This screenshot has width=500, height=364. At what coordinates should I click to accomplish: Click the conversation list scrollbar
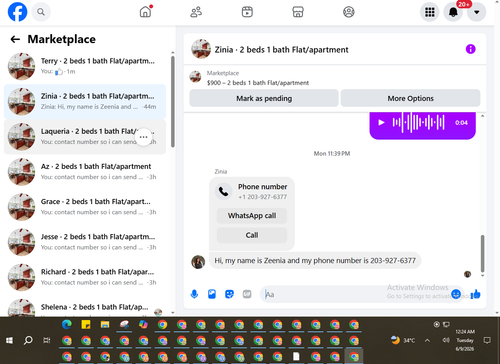[173, 102]
